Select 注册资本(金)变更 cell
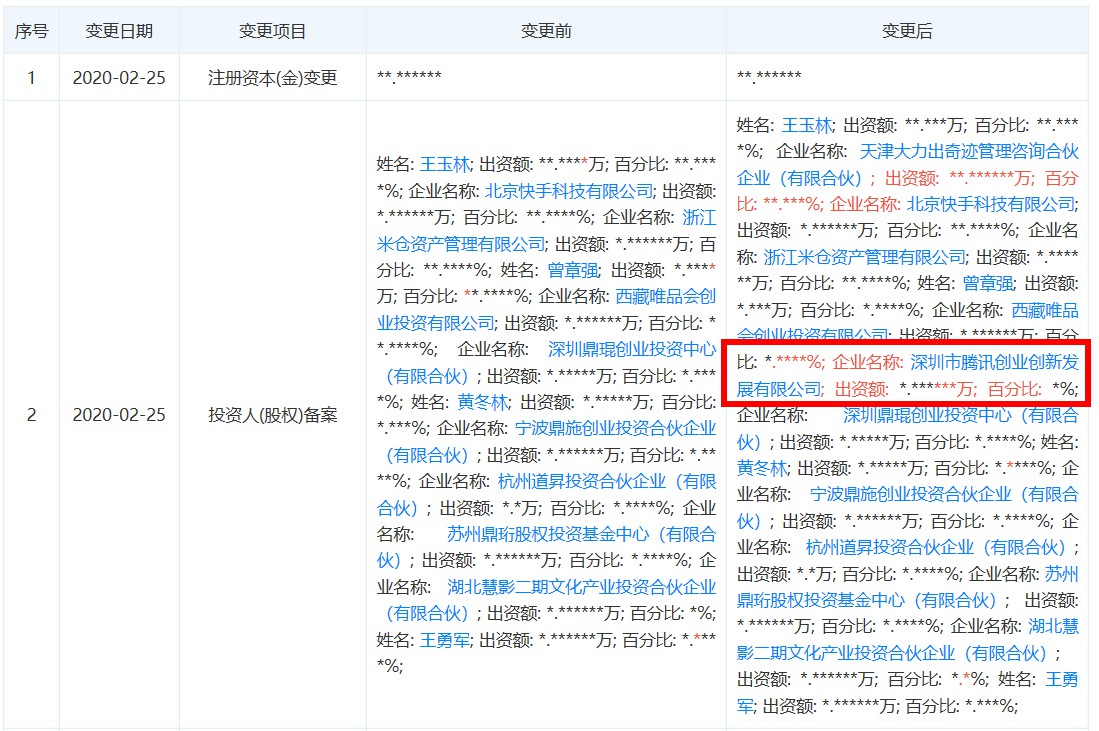This screenshot has height=731, width=1099. click(273, 78)
